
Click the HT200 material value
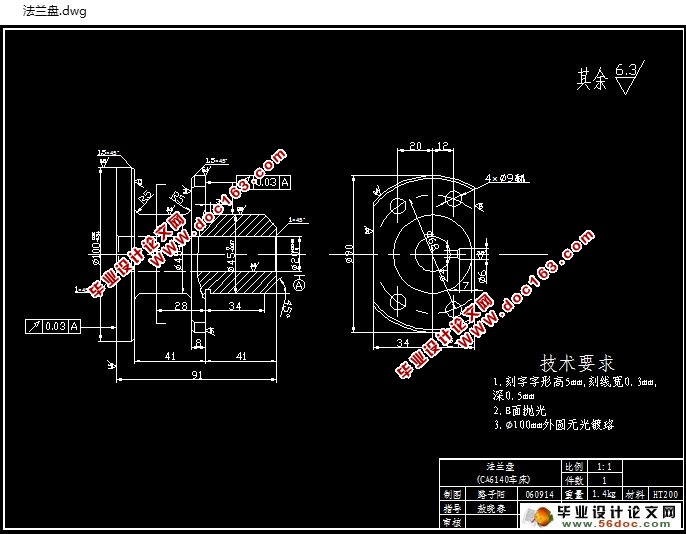[x=665, y=494]
